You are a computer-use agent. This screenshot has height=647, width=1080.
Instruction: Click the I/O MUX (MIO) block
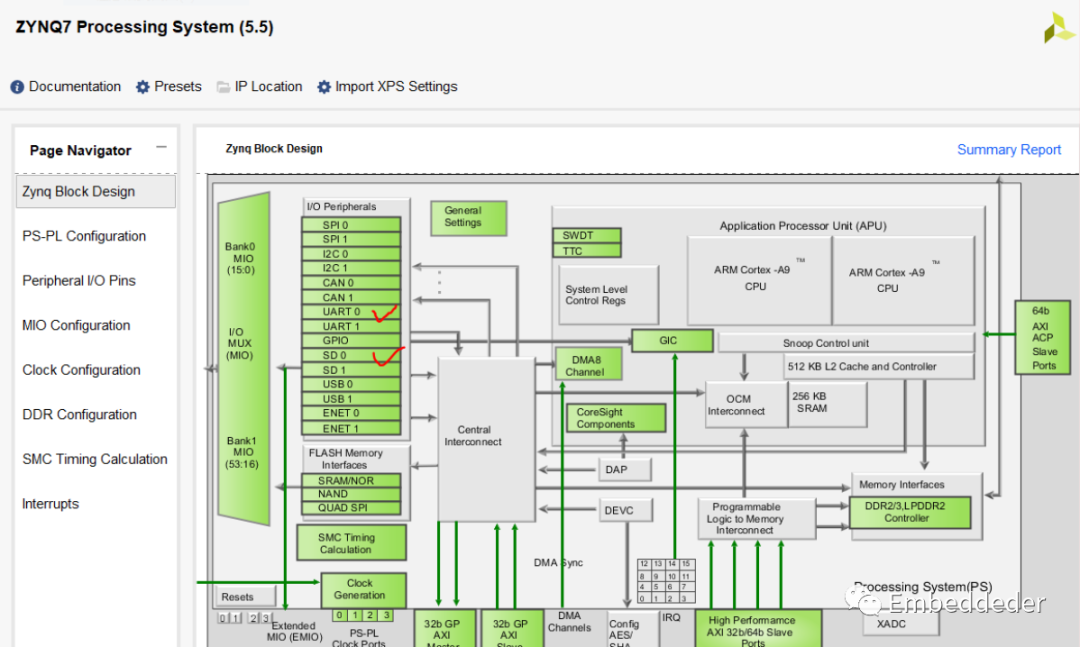coord(243,358)
